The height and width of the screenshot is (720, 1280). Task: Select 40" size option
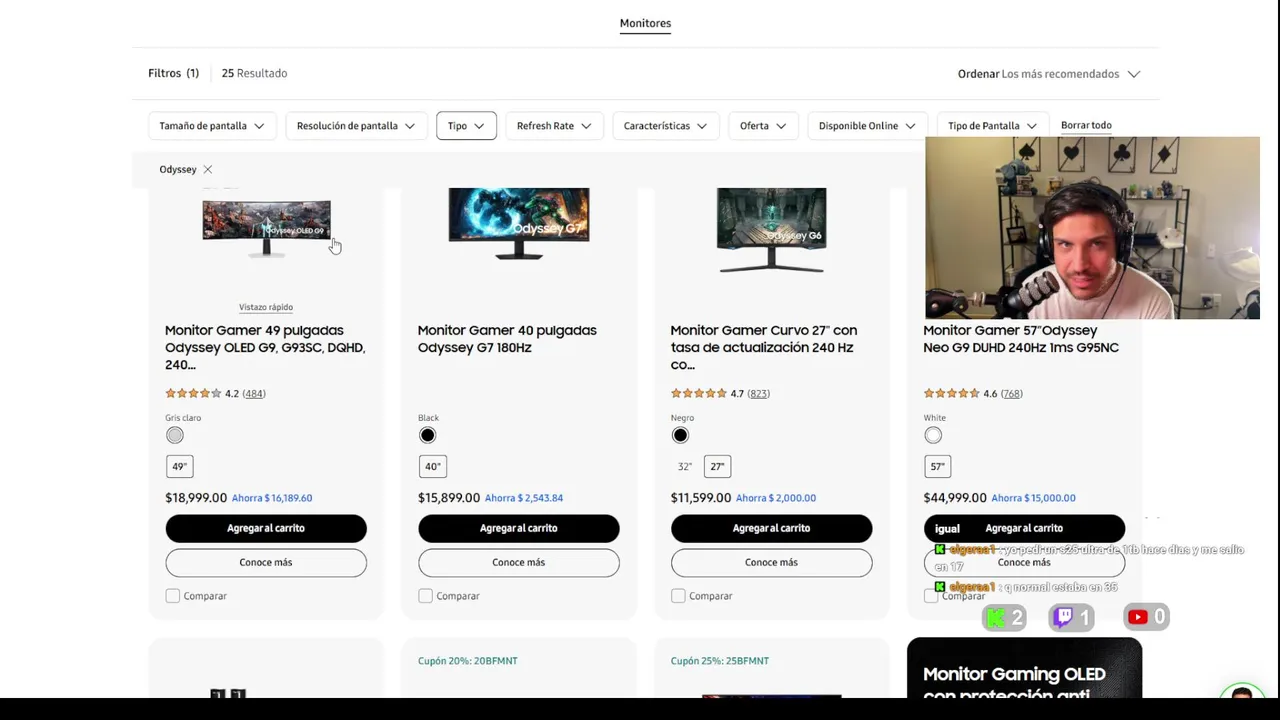pyautogui.click(x=432, y=466)
